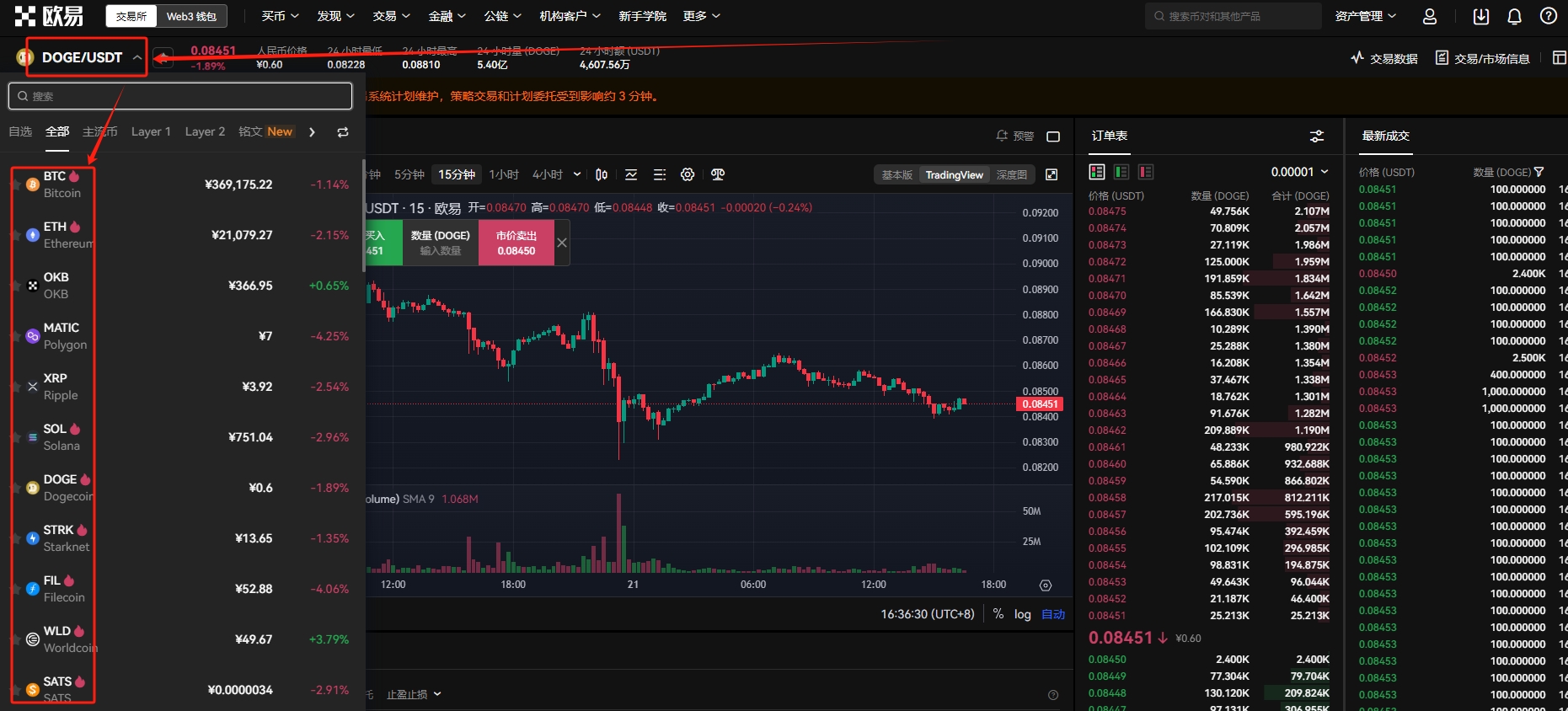Close the quick trade popup
The width and height of the screenshot is (1568, 711).
[x=562, y=243]
